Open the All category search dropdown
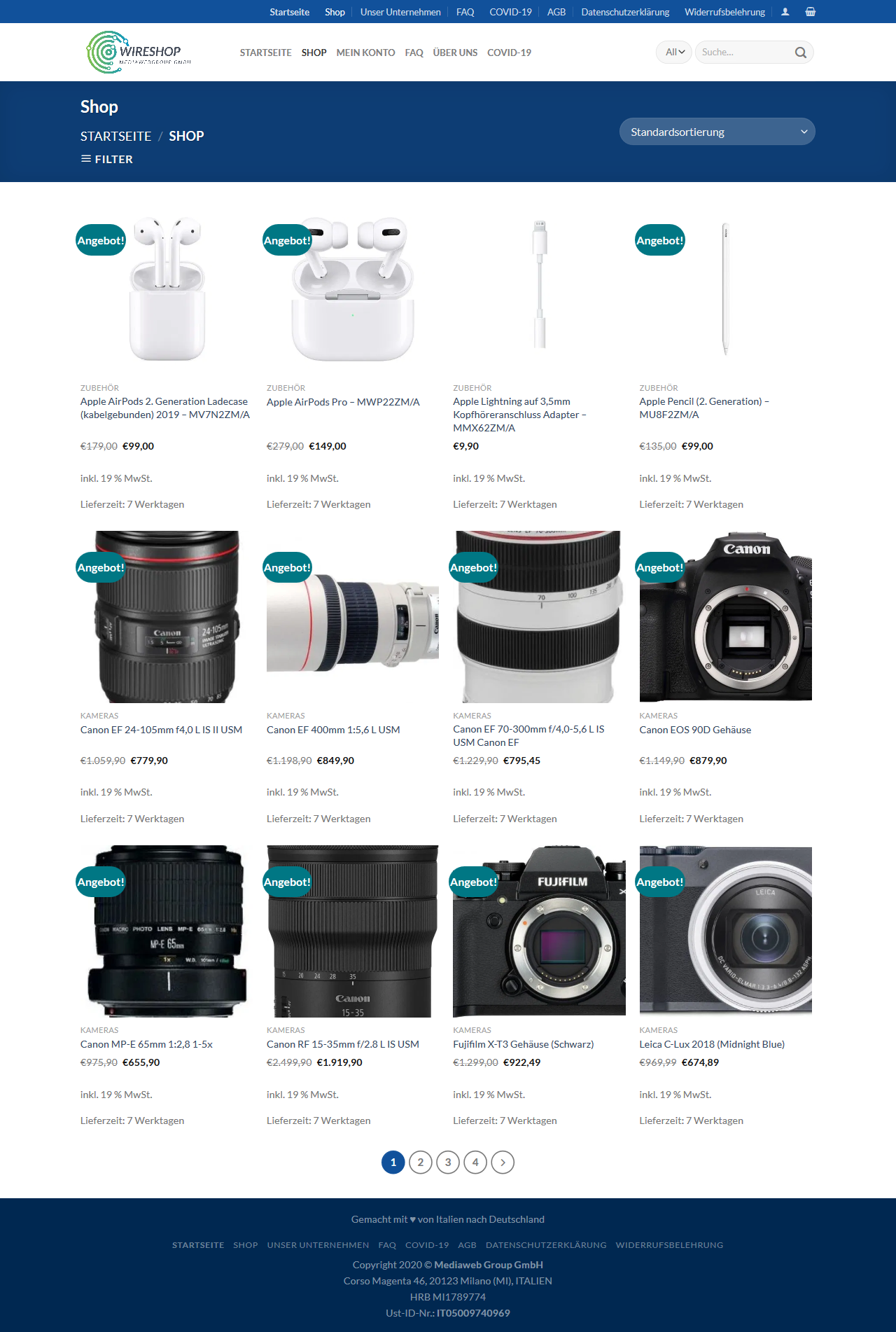Viewport: 896px width, 1332px height. click(x=674, y=53)
